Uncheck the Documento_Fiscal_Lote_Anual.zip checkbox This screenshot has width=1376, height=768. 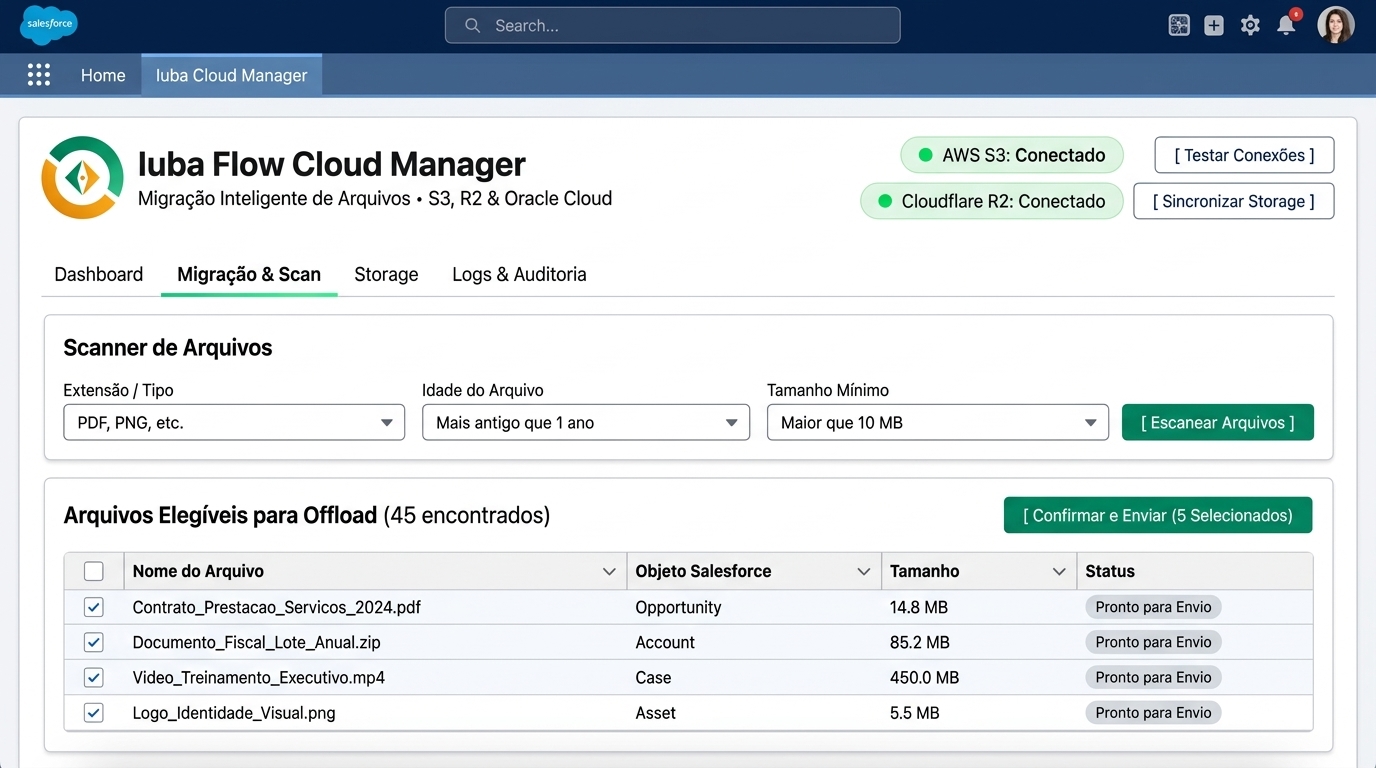[94, 642]
